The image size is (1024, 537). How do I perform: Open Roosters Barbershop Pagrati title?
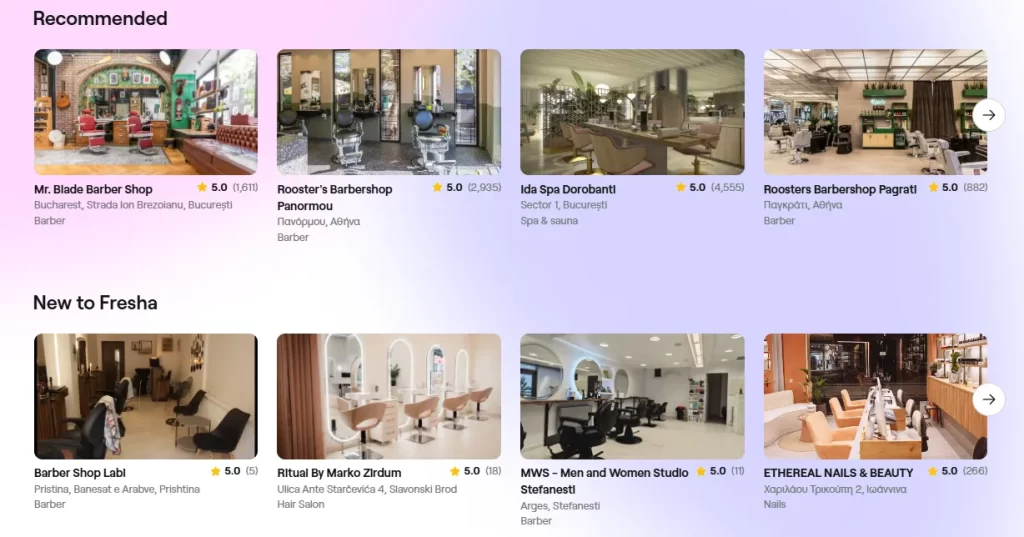tap(840, 189)
